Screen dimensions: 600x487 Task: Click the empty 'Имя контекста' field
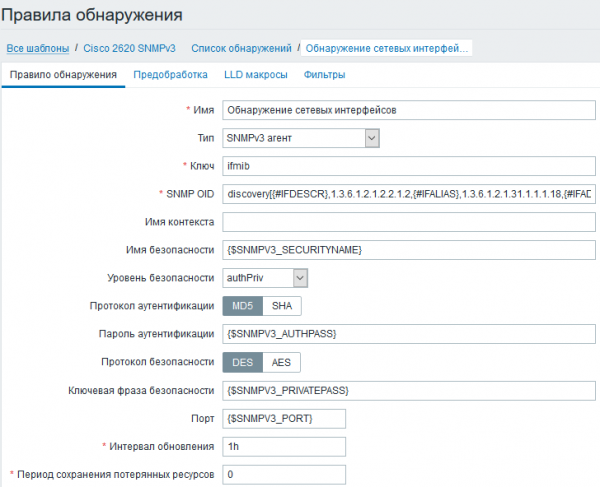(x=408, y=221)
